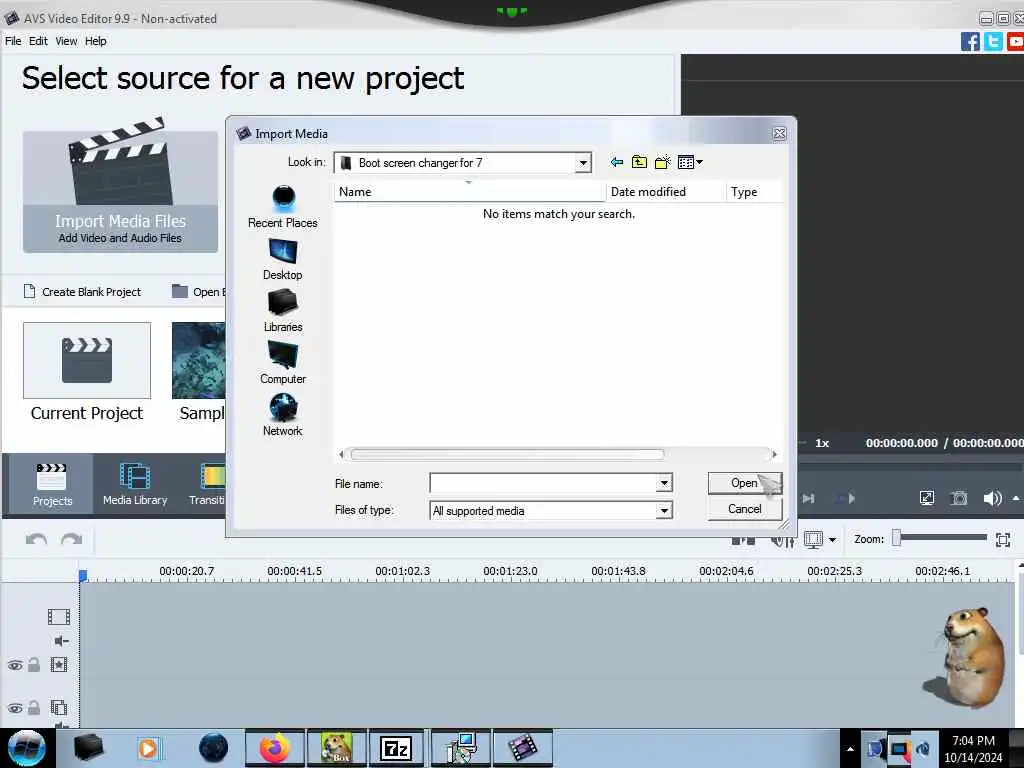The image size is (1024, 768).
Task: Switch to the Projects tab
Action: pyautogui.click(x=52, y=484)
